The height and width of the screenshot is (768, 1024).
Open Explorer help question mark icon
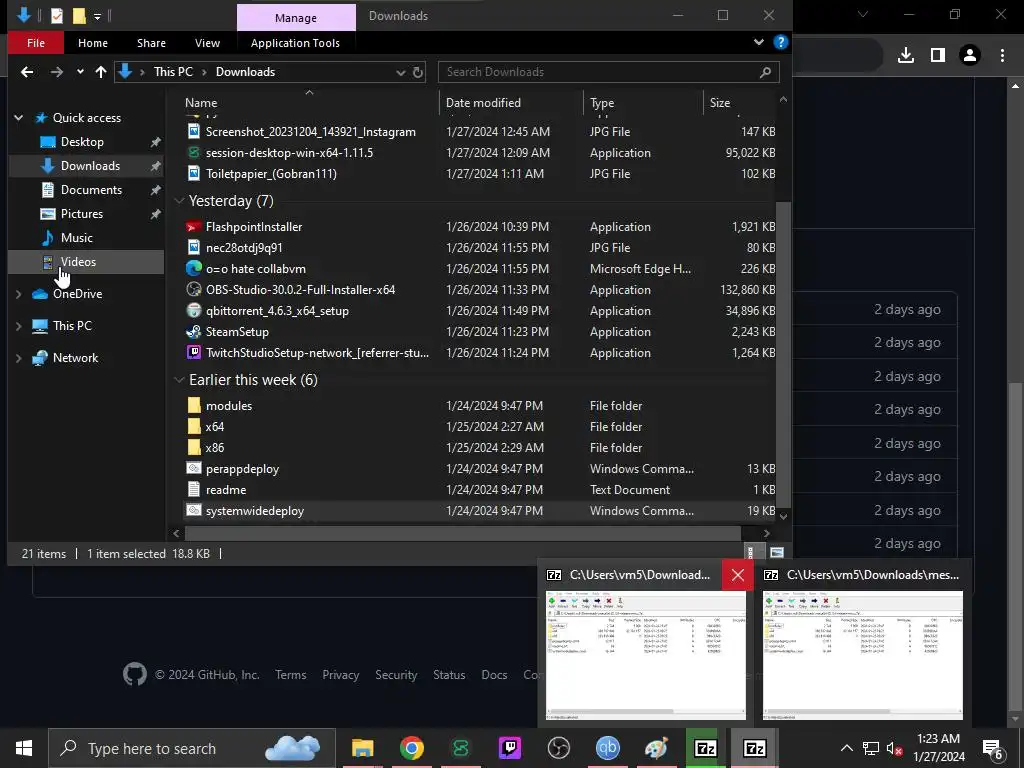[x=780, y=42]
